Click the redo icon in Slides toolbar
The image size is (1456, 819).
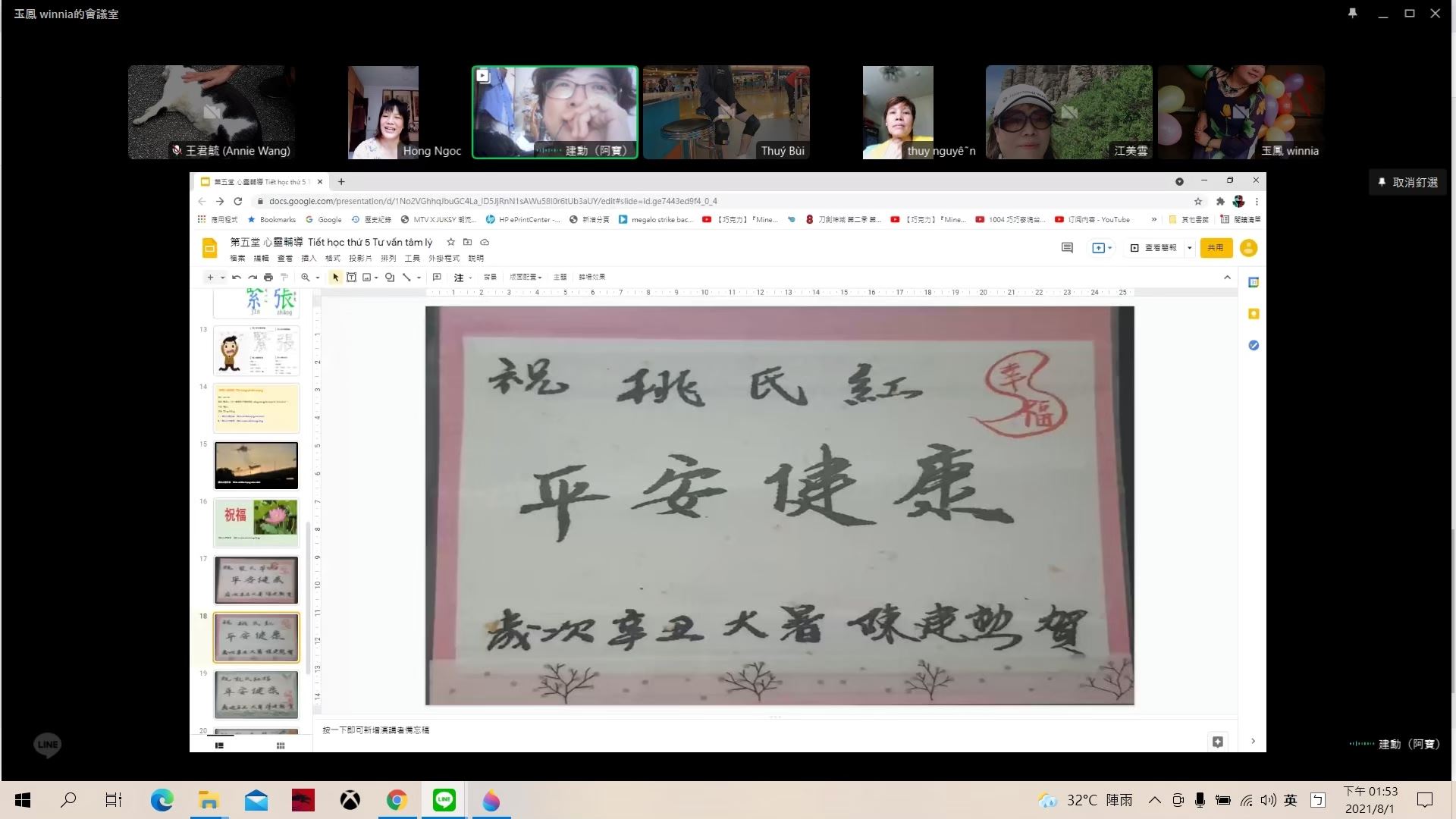[x=253, y=278]
